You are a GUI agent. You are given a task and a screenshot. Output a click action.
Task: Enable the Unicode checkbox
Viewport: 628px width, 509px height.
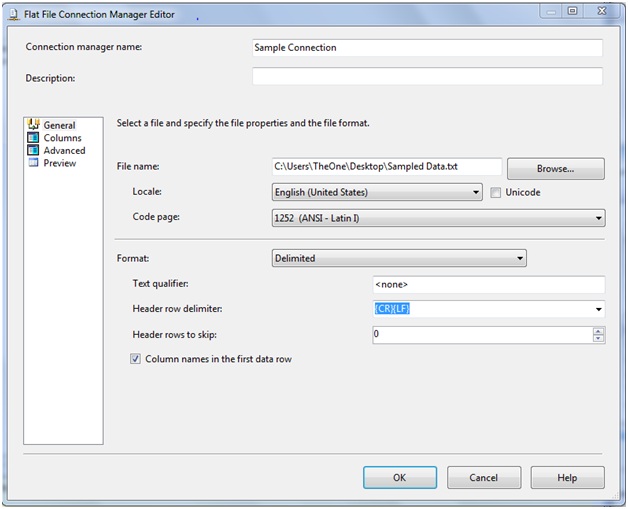[x=496, y=192]
